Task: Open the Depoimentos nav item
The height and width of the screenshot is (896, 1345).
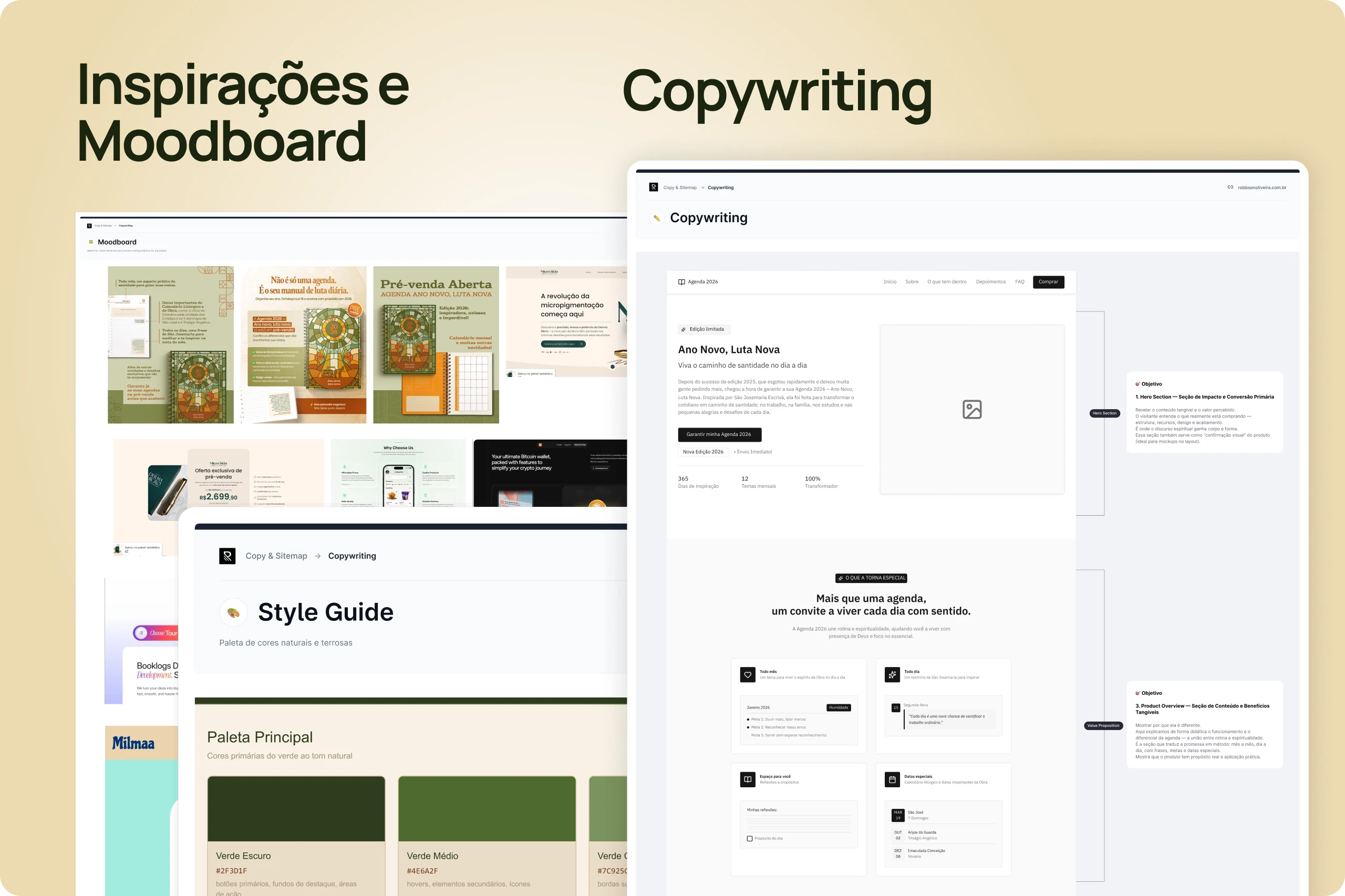Action: pyautogui.click(x=990, y=282)
